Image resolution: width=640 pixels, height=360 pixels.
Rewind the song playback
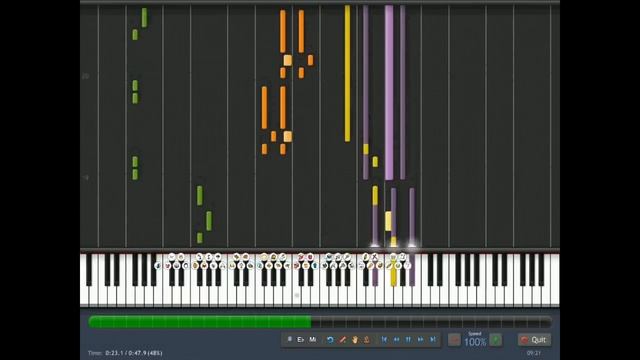pos(396,340)
